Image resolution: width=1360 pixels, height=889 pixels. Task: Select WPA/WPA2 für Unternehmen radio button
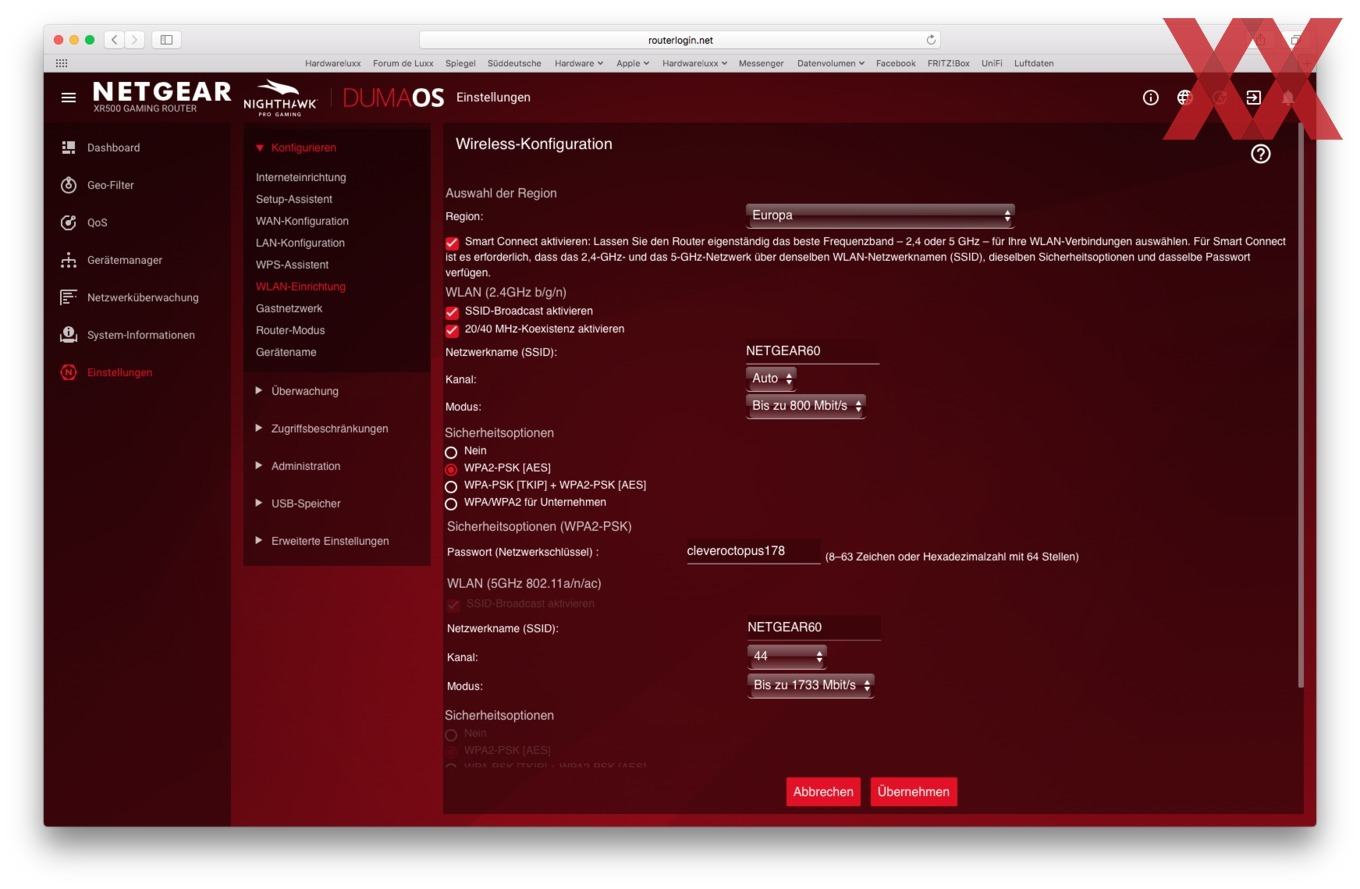tap(451, 503)
